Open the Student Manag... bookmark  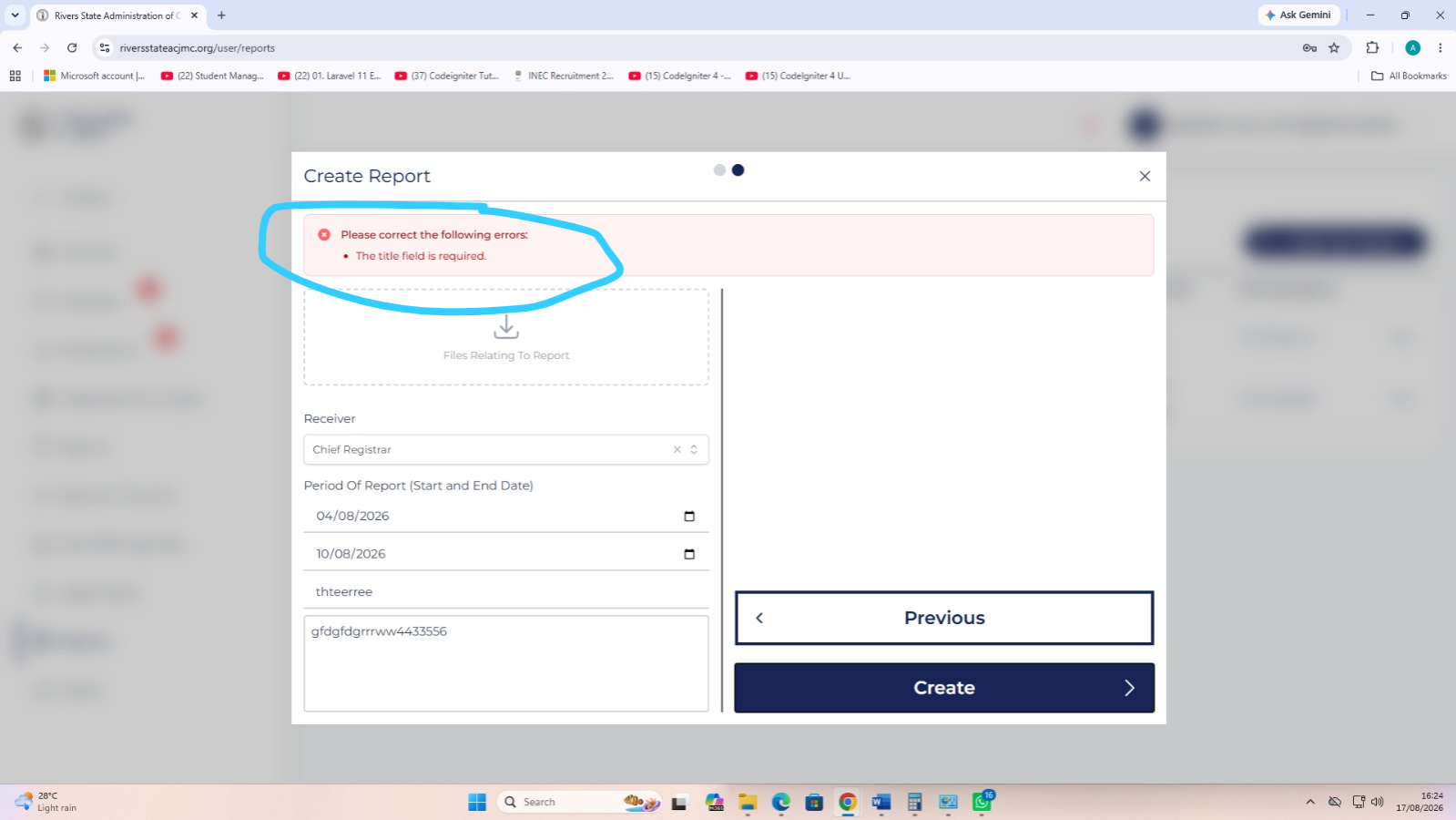(212, 76)
